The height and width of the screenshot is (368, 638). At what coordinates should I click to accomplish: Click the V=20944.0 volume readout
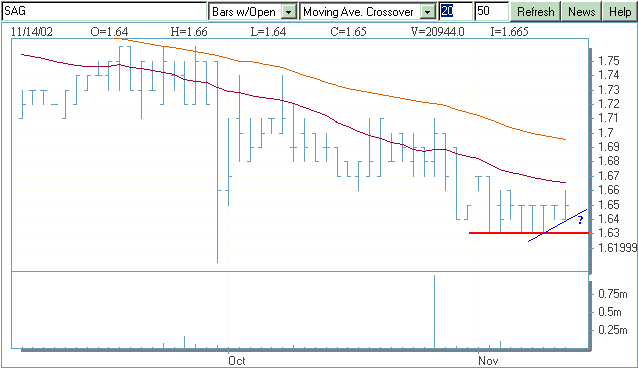[x=437, y=32]
